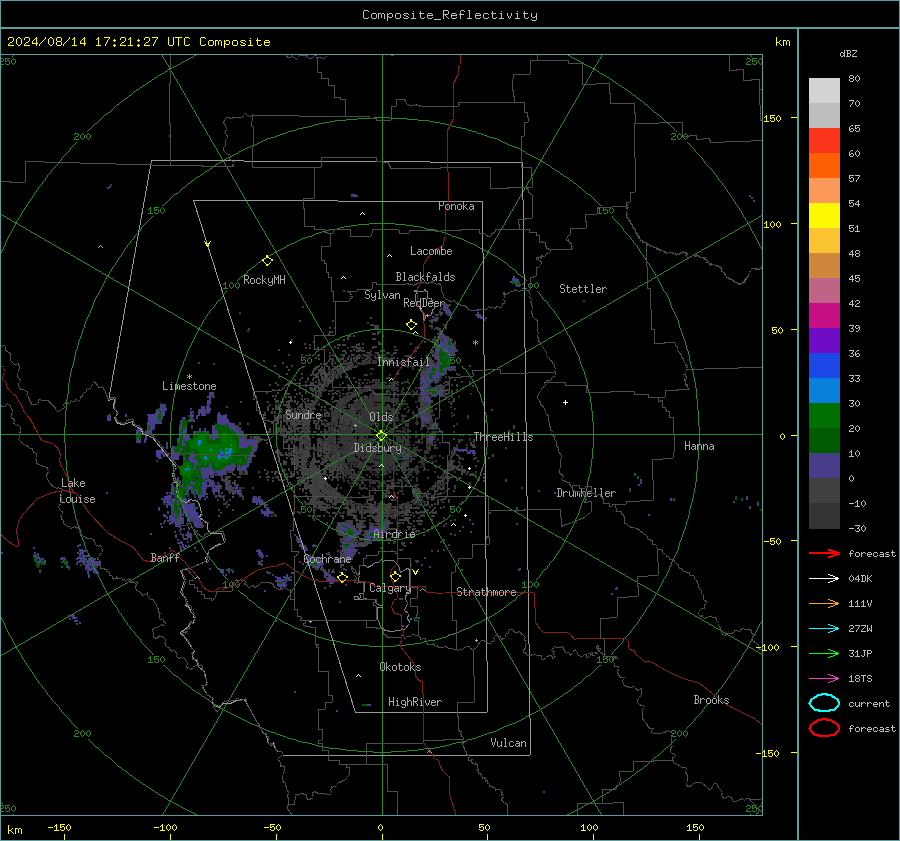Image resolution: width=900 pixels, height=841 pixels.
Task: Click the orange 57-60 dBZ legend swatch
Action: coord(824,165)
